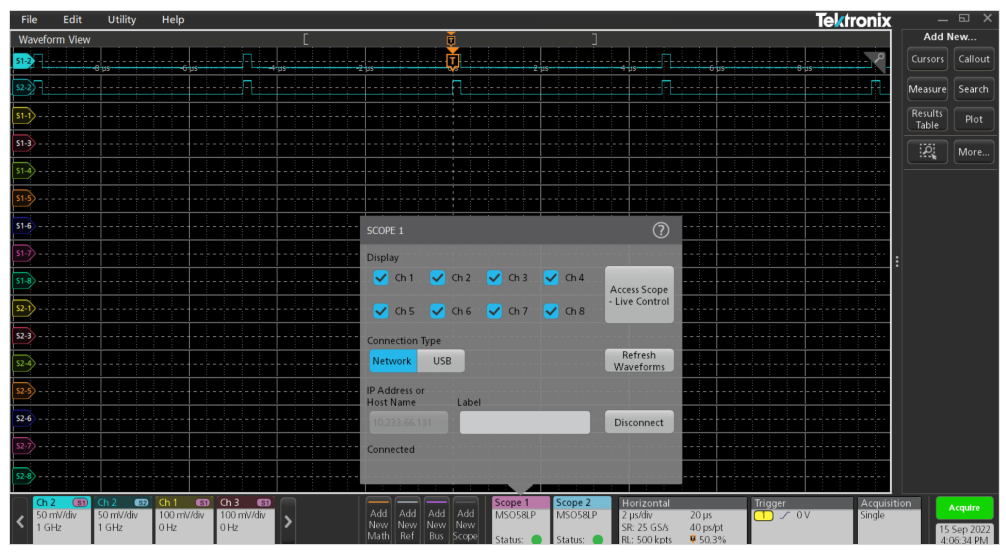Select the S1-5 waveform handle
Screen dimensions: 1006x552
[24, 198]
